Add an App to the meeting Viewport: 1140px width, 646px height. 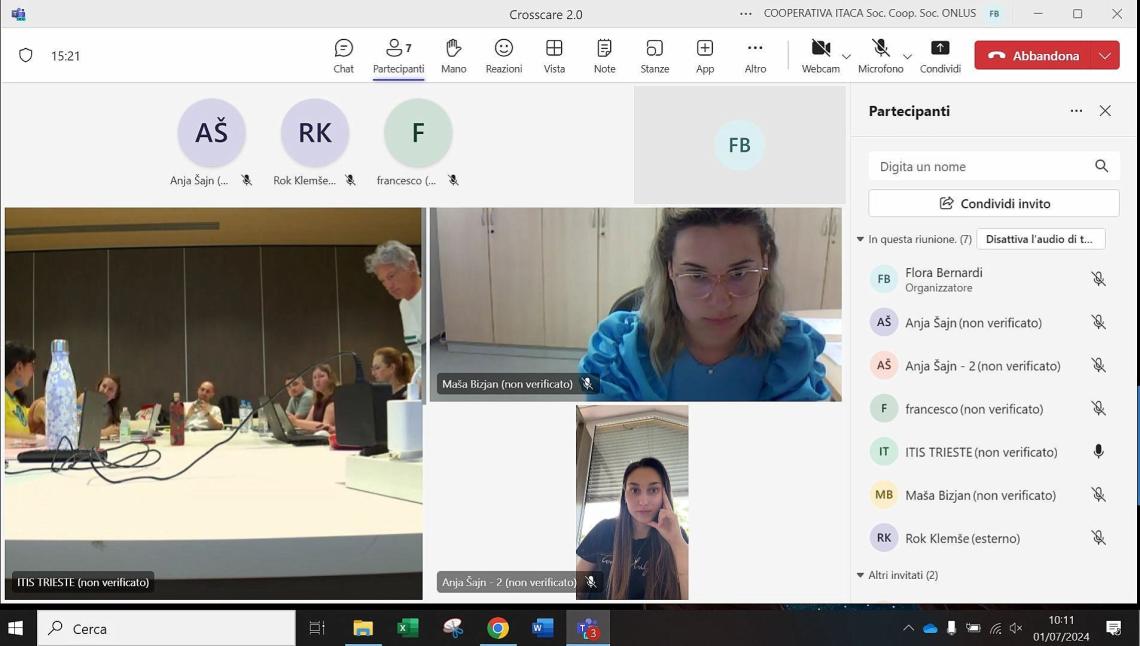tap(705, 56)
